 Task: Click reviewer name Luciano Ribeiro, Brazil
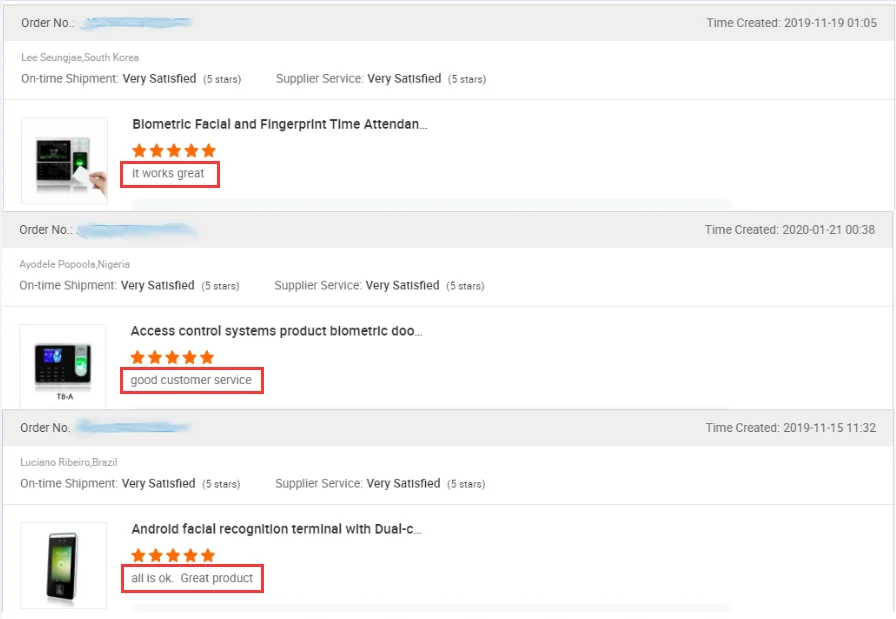tap(69, 462)
